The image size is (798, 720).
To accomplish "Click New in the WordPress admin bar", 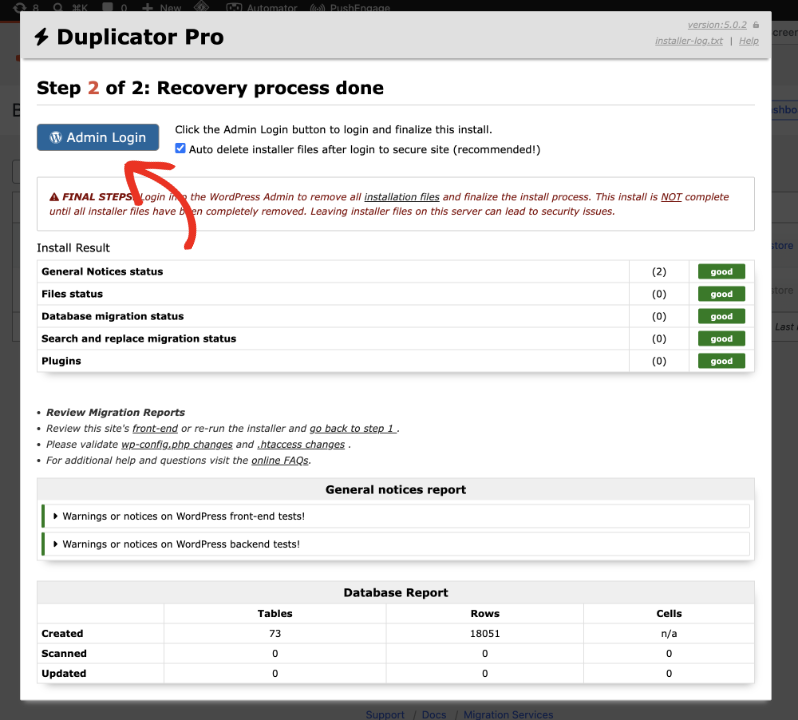I will coord(162,7).
